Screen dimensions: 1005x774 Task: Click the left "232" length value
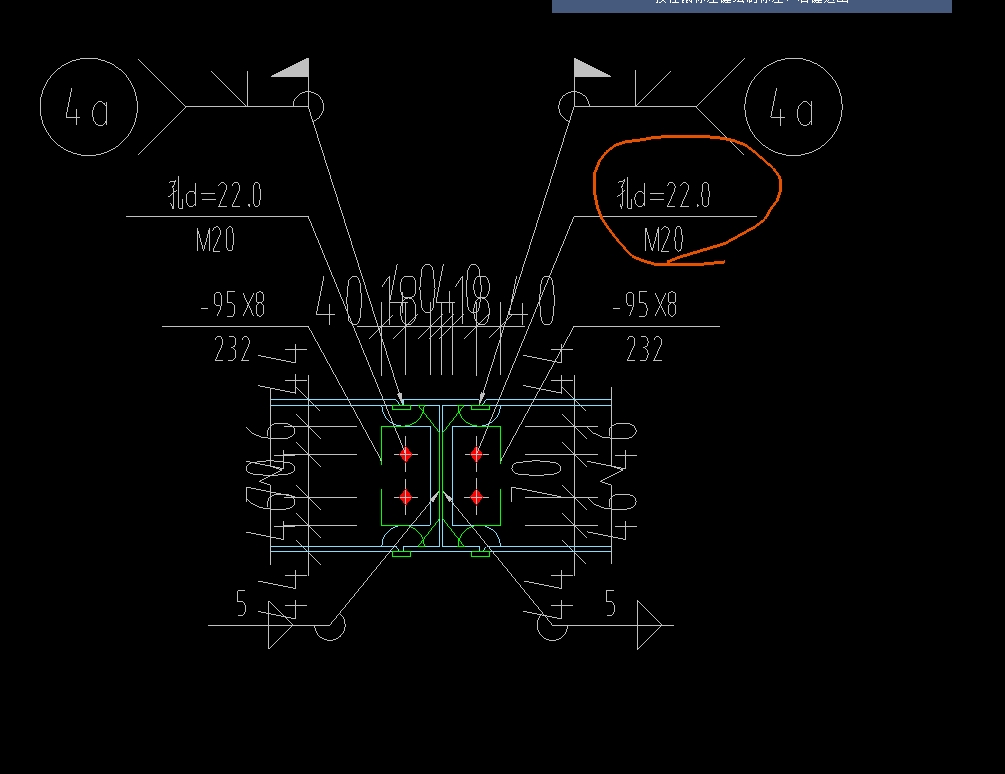pos(232,349)
